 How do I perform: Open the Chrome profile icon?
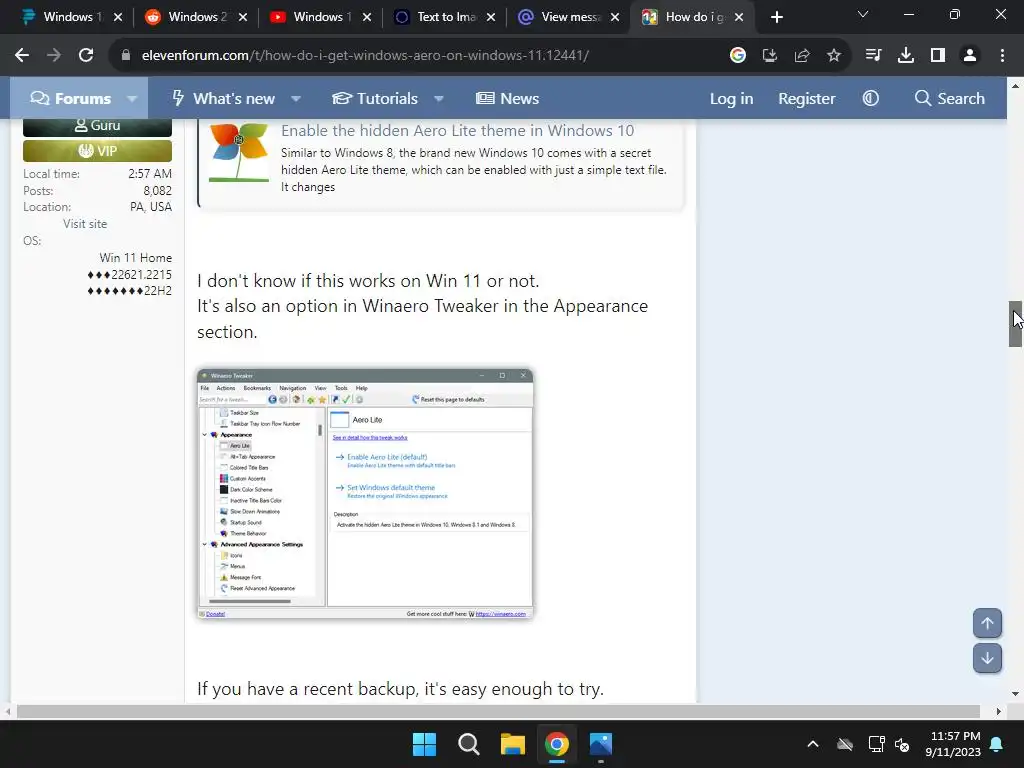pyautogui.click(x=970, y=56)
